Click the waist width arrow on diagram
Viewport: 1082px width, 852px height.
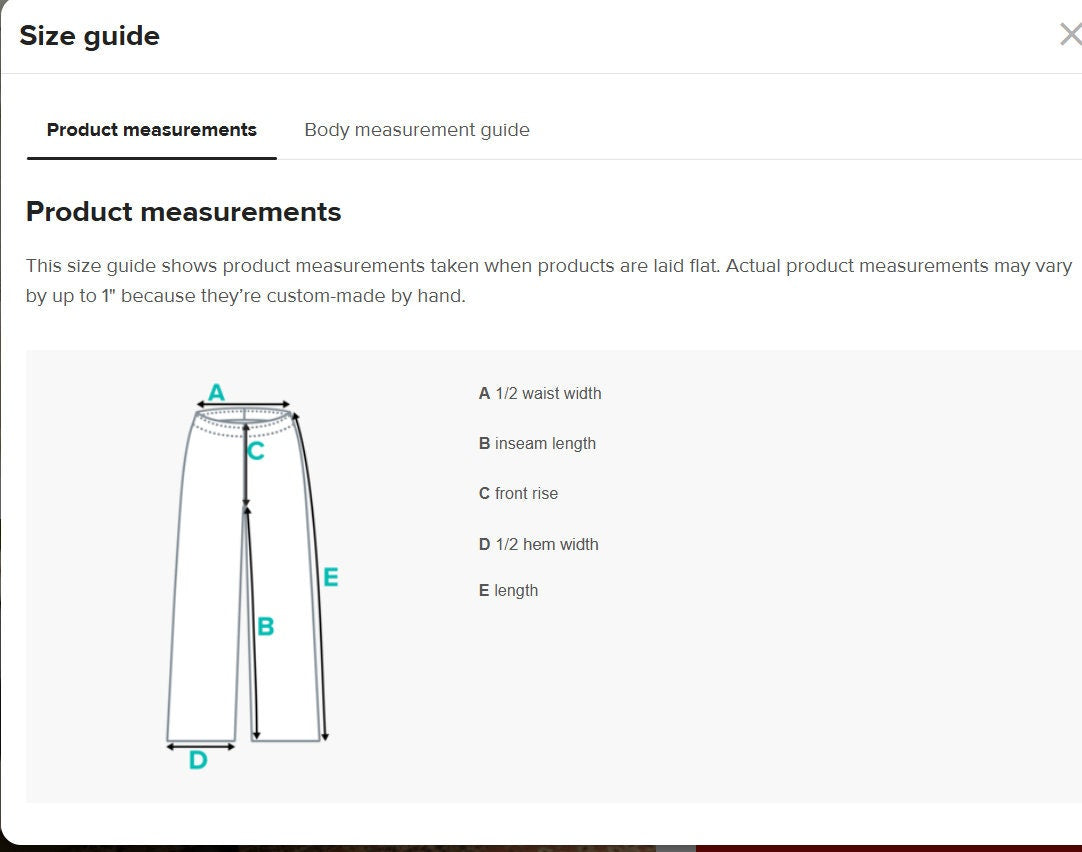tap(243, 406)
